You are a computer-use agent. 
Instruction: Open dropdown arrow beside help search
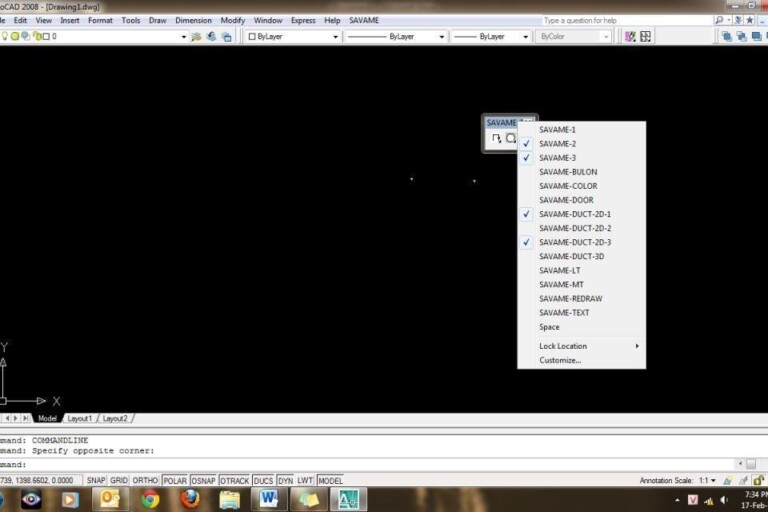coord(729,20)
